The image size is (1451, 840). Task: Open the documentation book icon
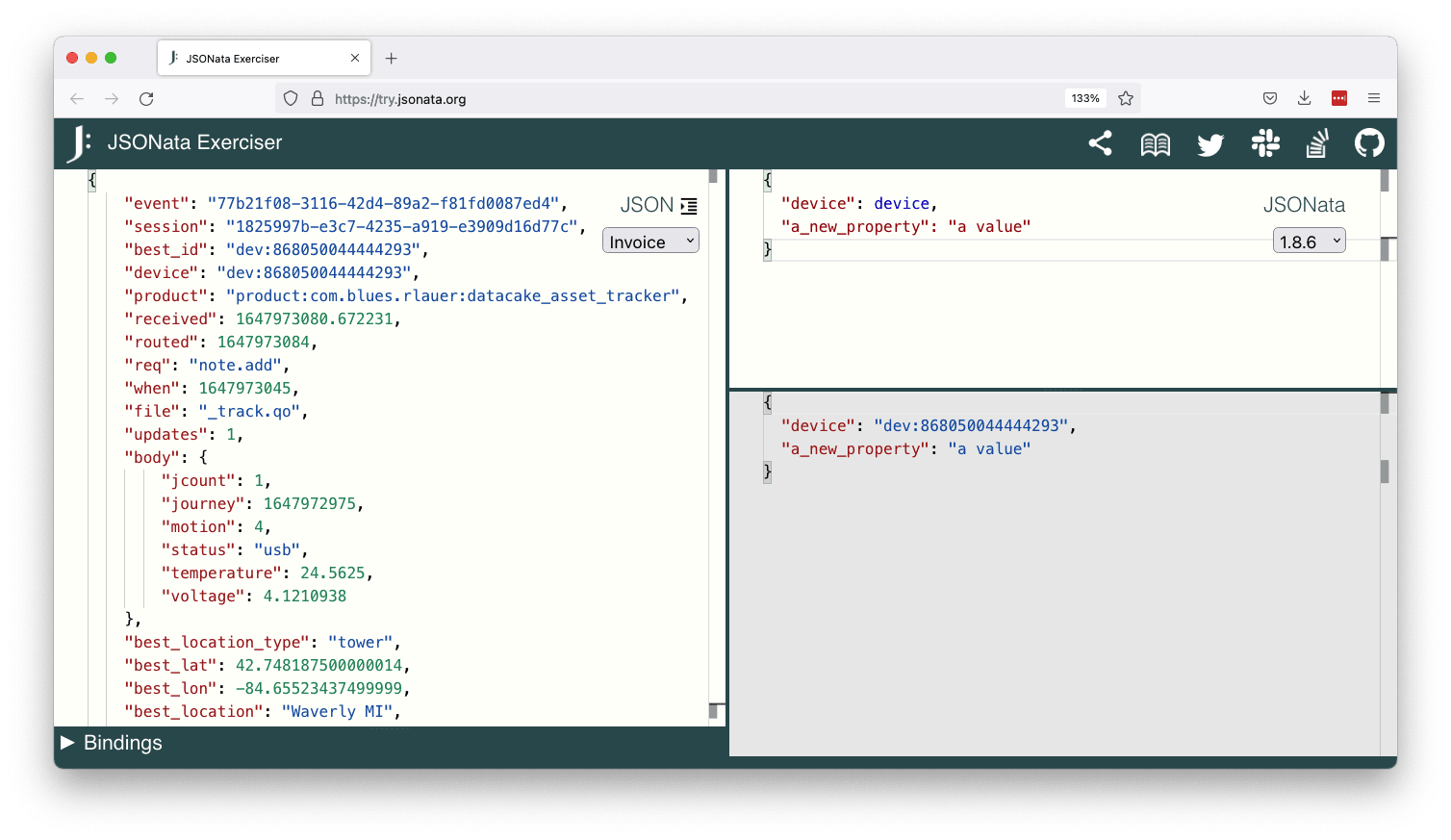1155,144
